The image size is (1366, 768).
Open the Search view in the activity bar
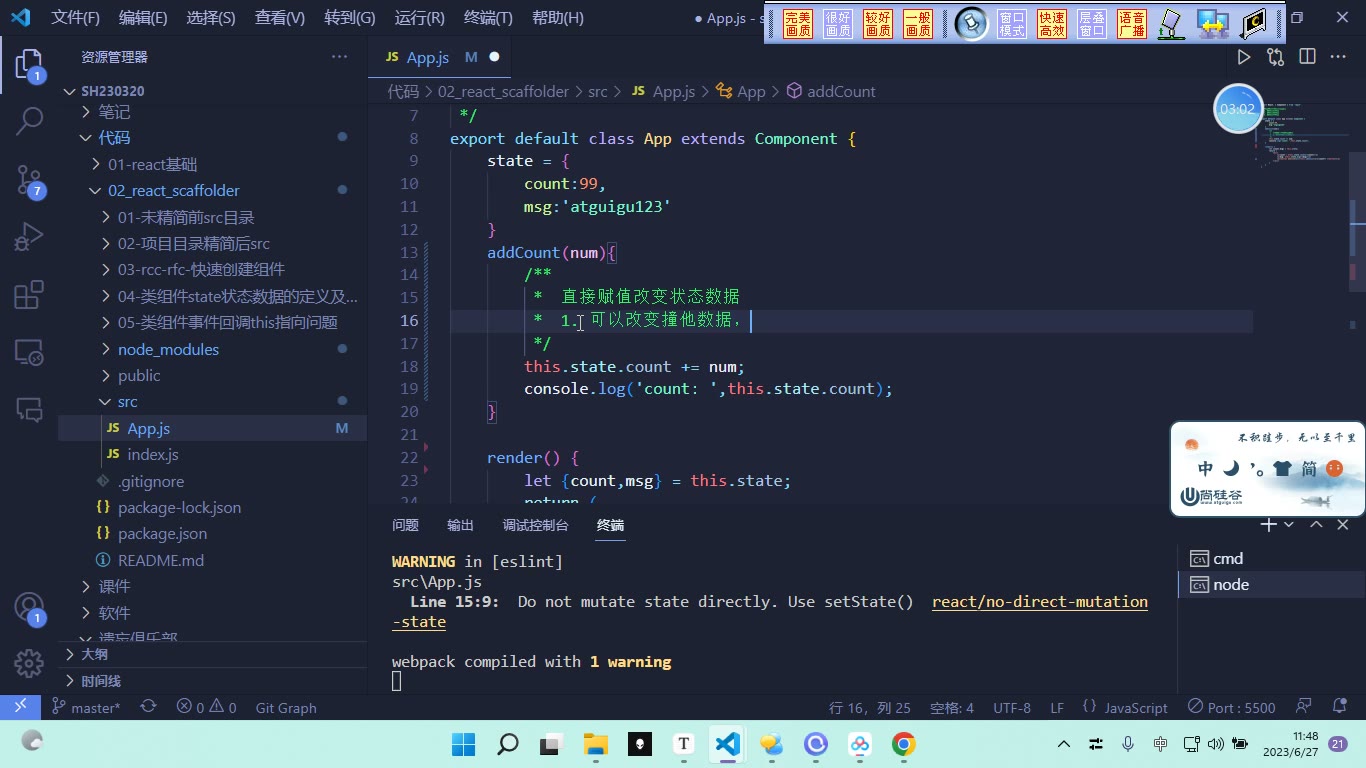tap(29, 122)
